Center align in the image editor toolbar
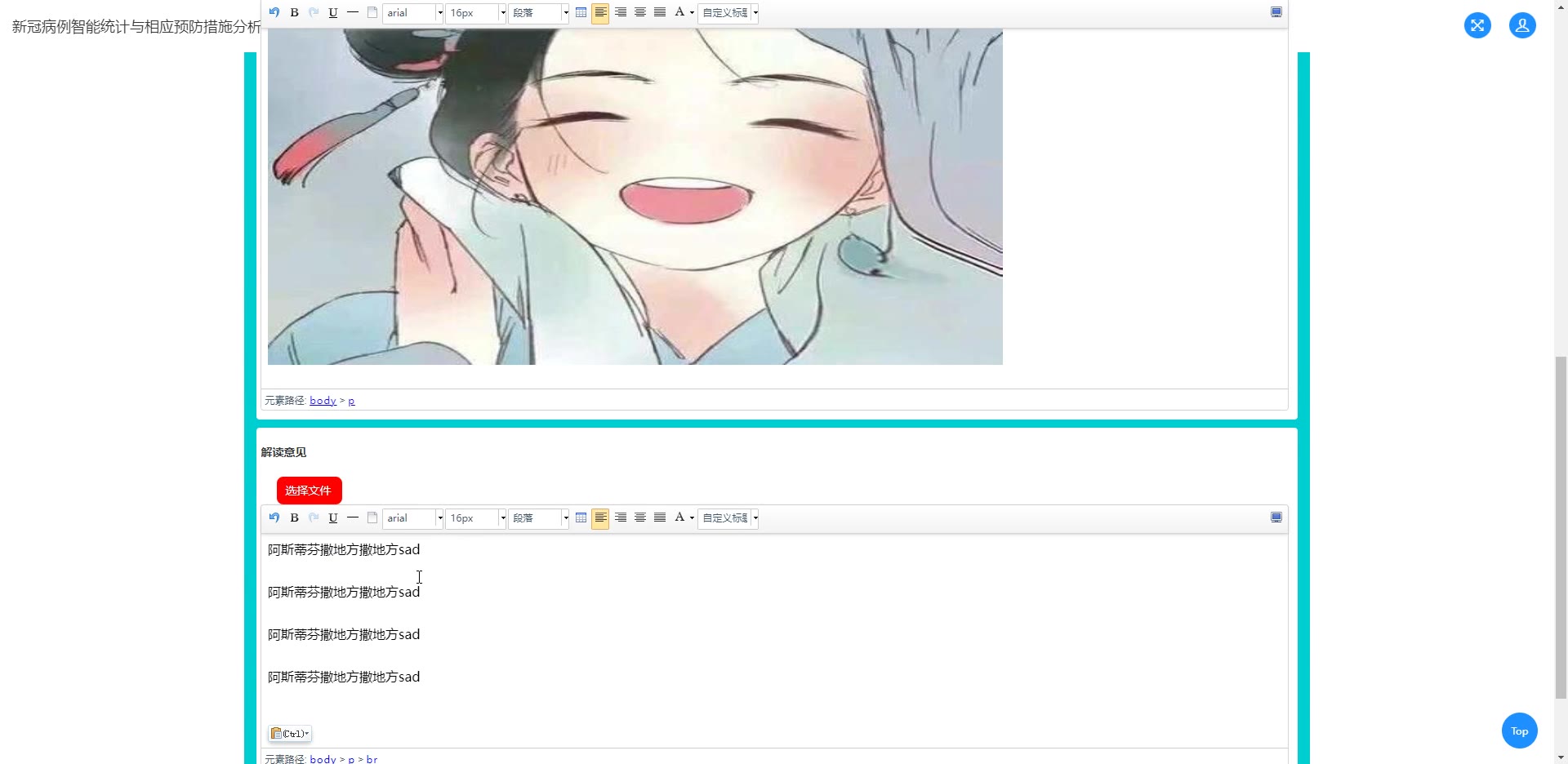The image size is (1568, 764). click(x=640, y=12)
